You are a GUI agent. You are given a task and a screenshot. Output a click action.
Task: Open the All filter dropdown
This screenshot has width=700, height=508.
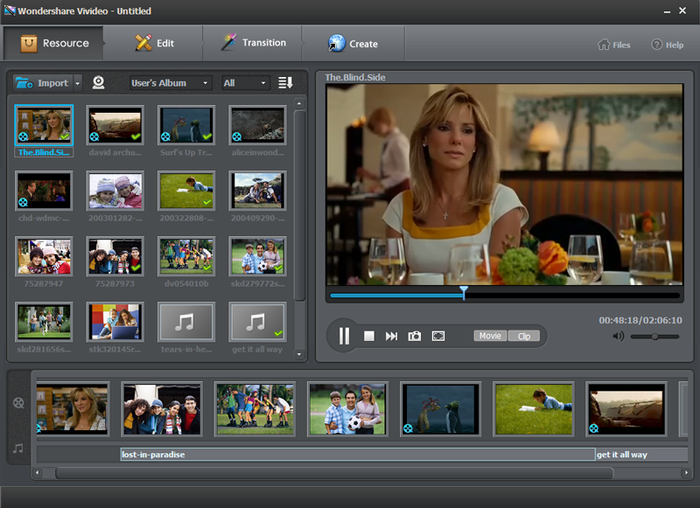(x=246, y=83)
